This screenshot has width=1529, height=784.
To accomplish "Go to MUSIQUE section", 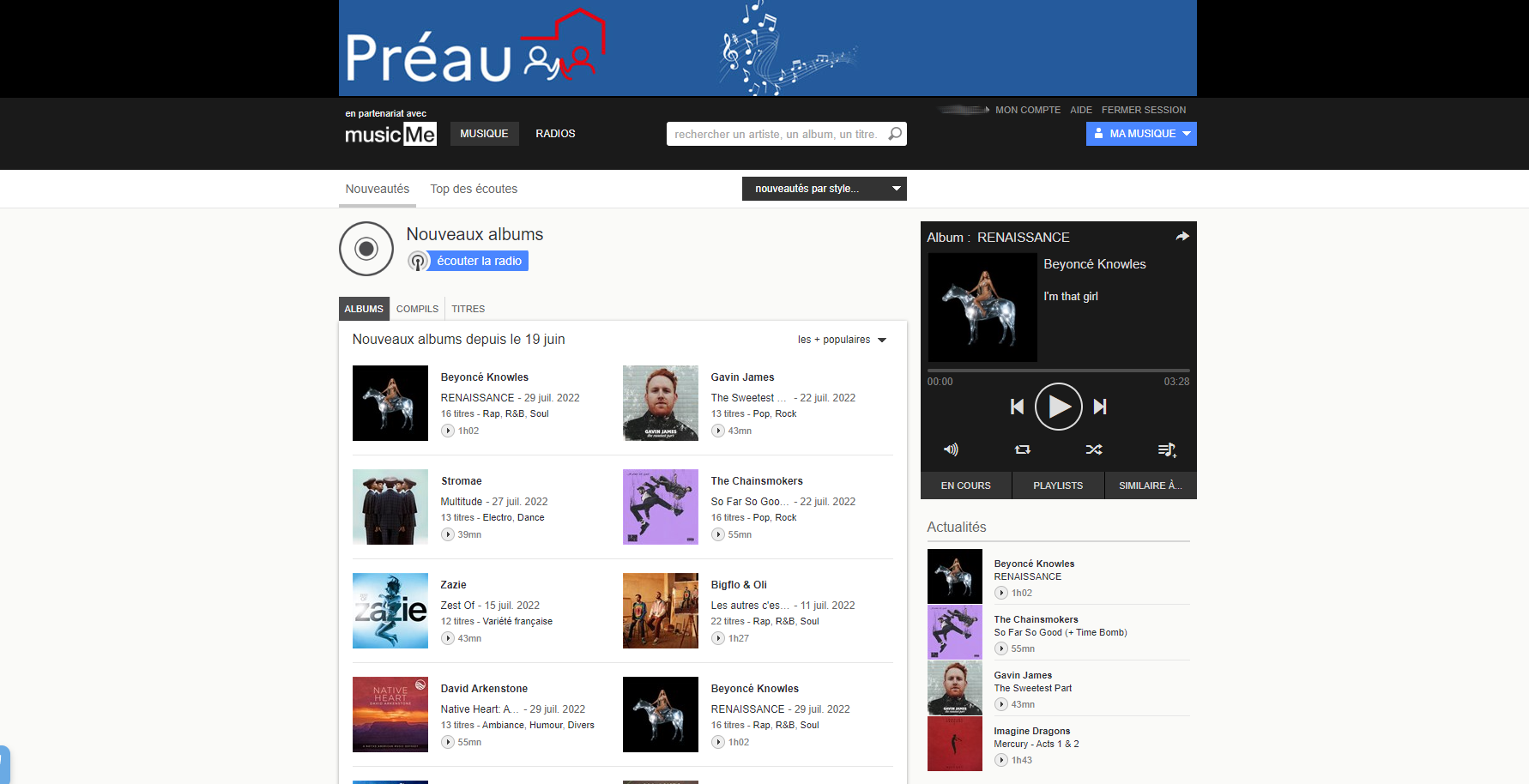I will 484,134.
